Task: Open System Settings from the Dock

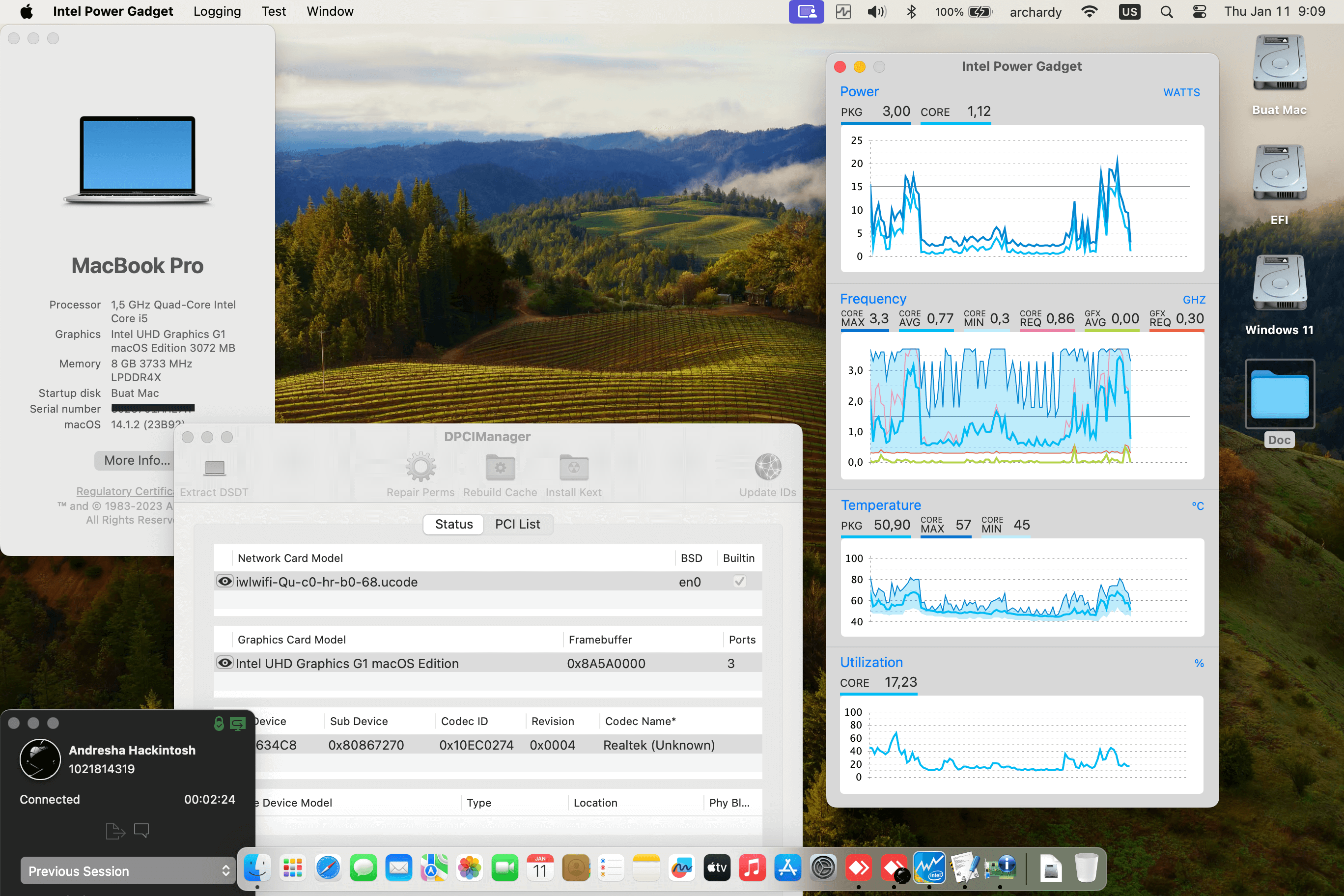Action: [x=823, y=868]
